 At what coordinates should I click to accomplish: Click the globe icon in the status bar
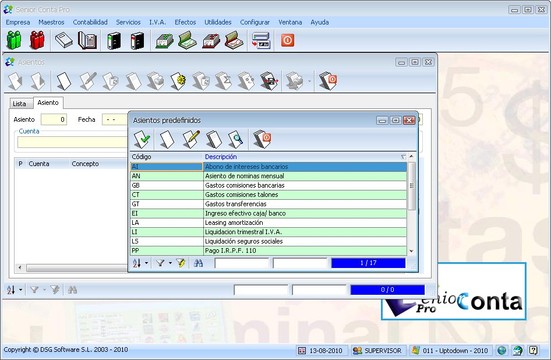click(x=502, y=350)
